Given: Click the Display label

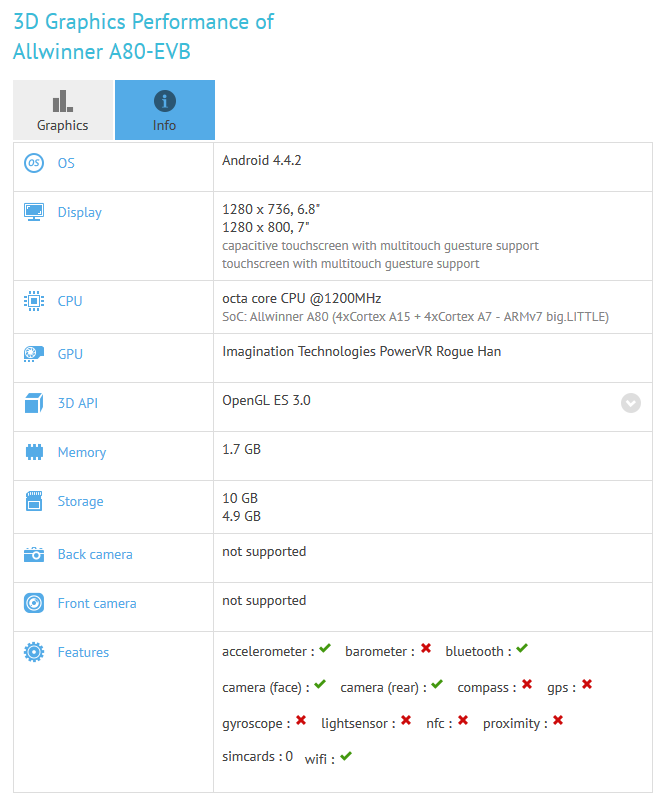Looking at the screenshot, I should pyautogui.click(x=79, y=213).
